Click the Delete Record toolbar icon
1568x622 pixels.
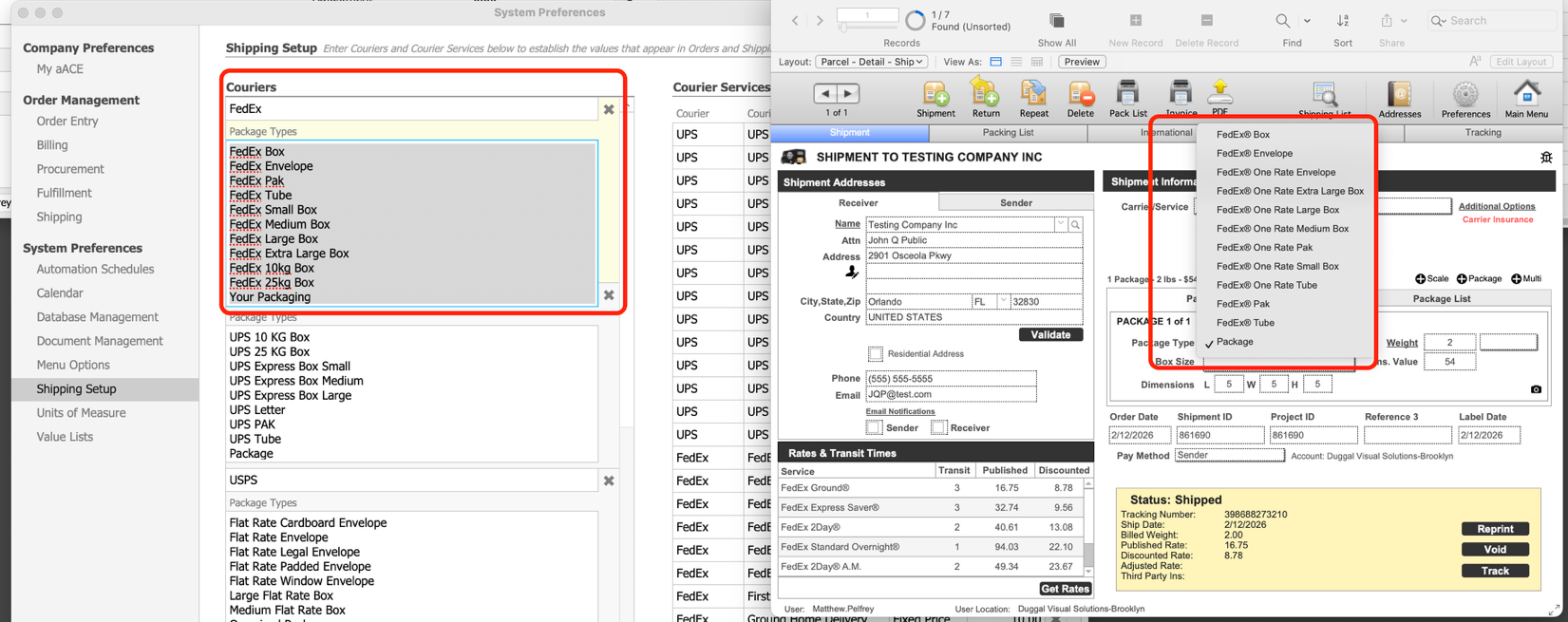point(1206,20)
